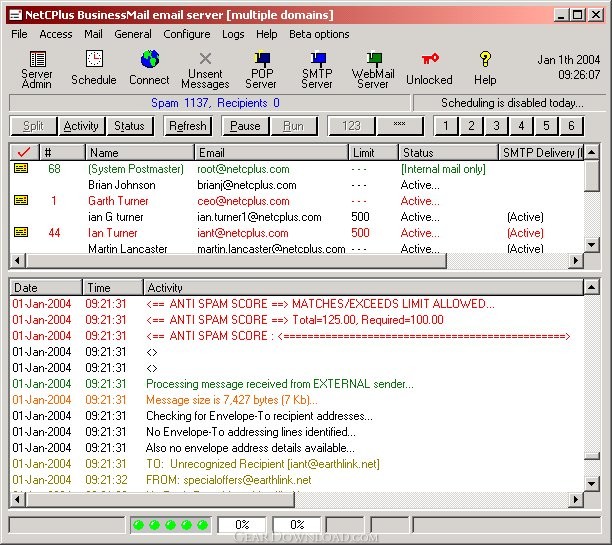Open the Access menu
Image resolution: width=612 pixels, height=545 pixels.
[x=56, y=34]
